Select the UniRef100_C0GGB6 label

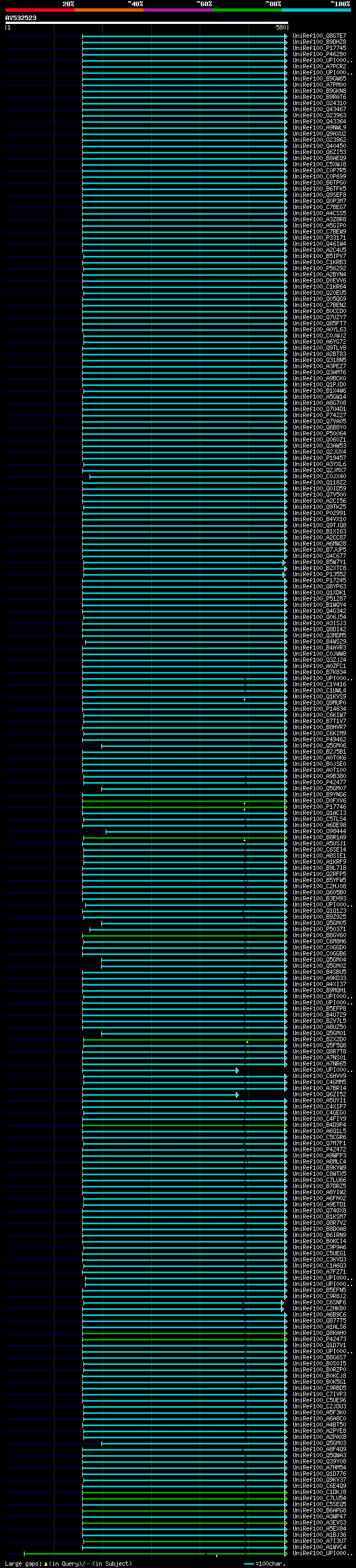point(319,954)
